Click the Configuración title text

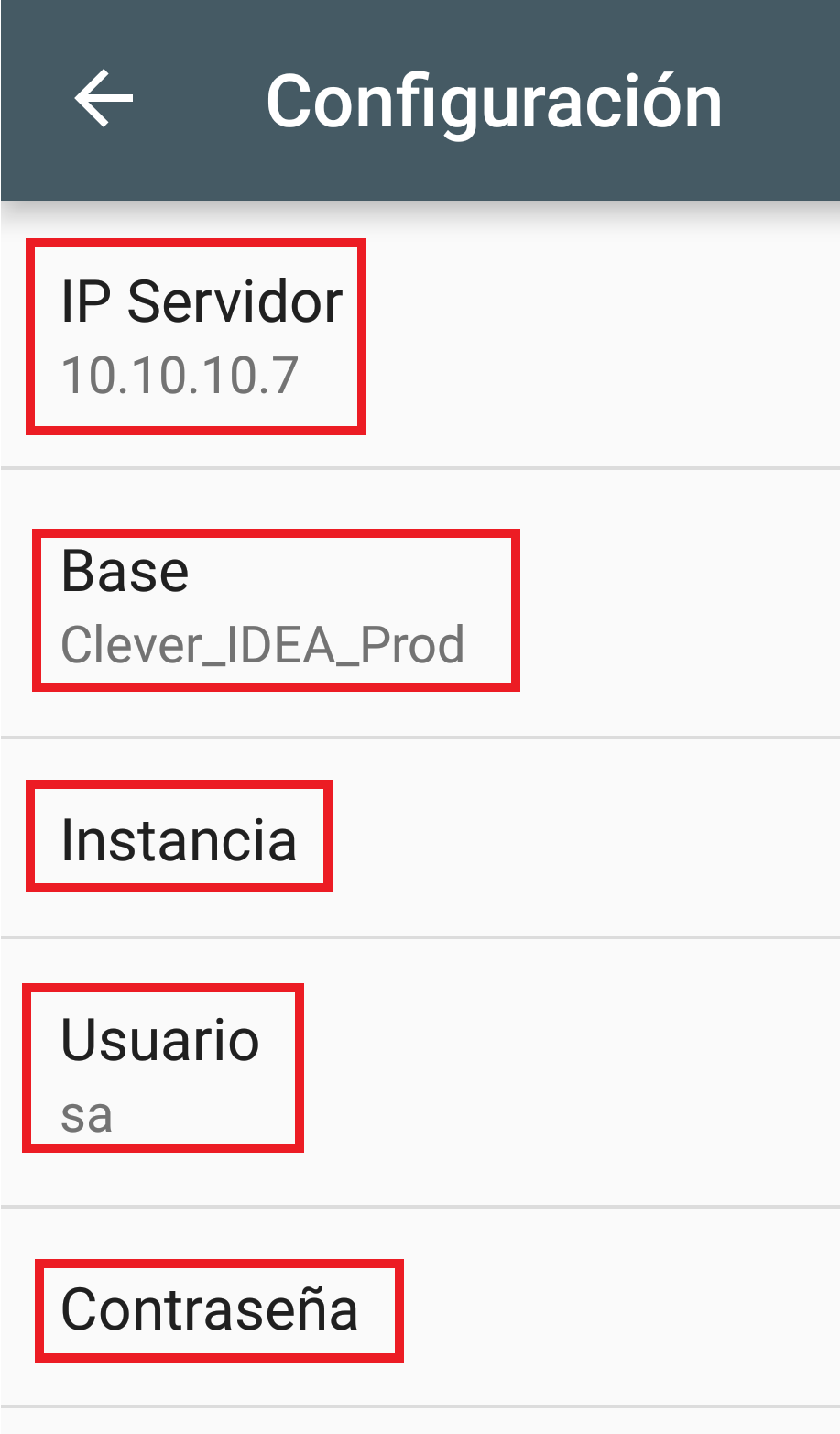click(x=494, y=101)
